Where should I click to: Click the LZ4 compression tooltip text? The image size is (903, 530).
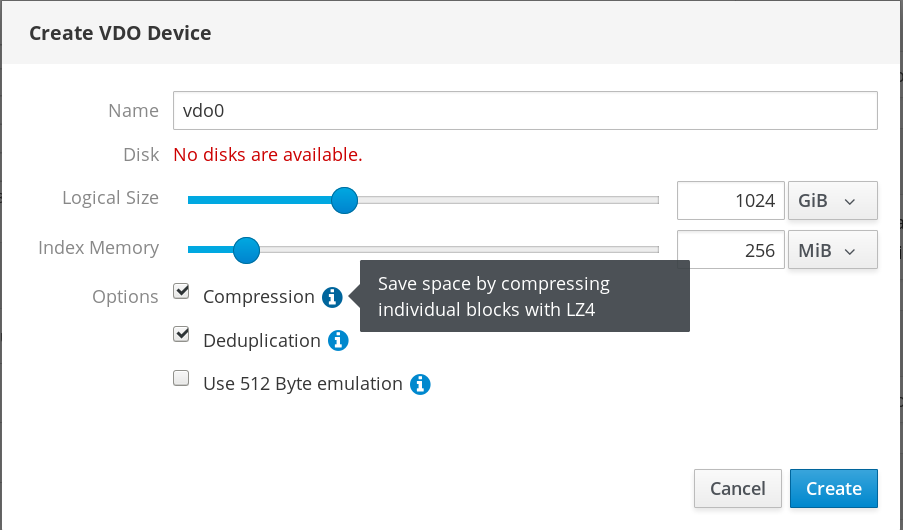[494, 296]
